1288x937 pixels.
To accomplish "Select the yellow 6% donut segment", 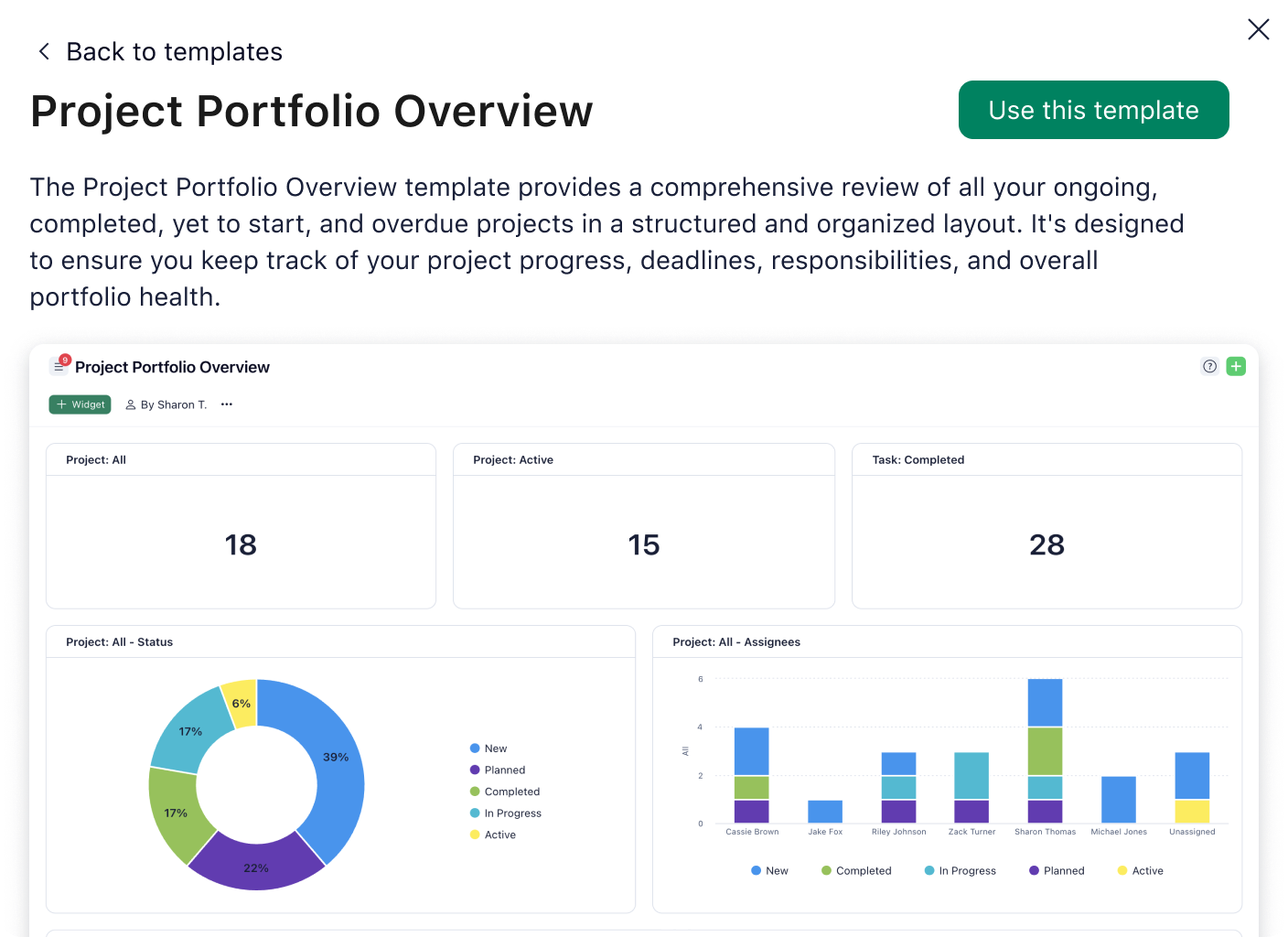I will (241, 701).
